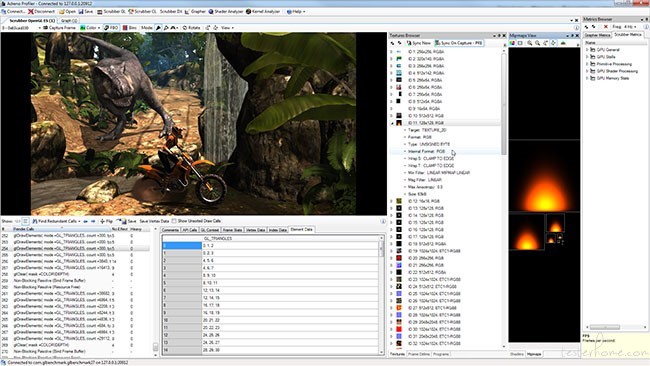Toggle the FBO view button
Image resolution: width=650 pixels, height=366 pixels.
coord(111,28)
